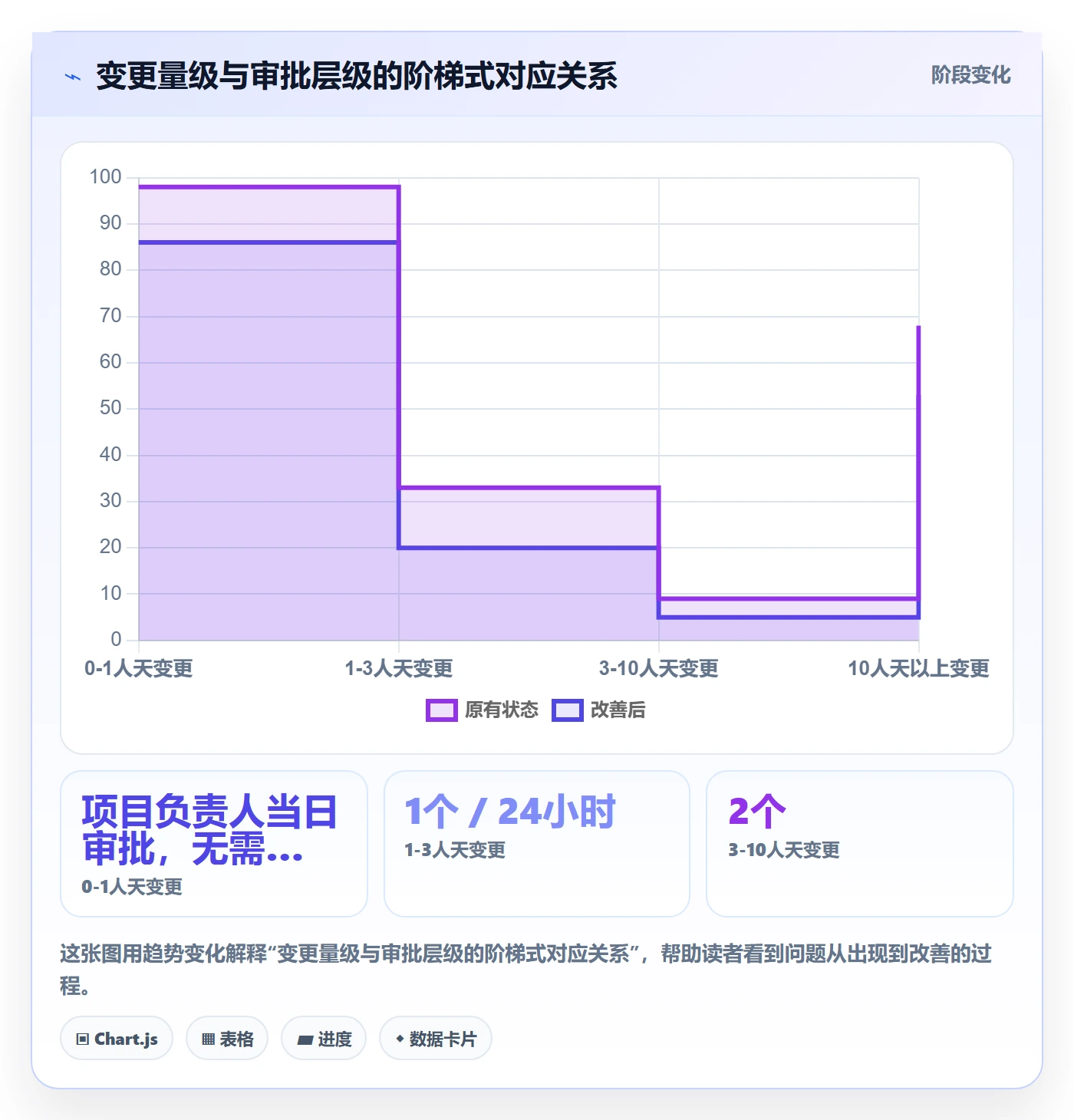The width and height of the screenshot is (1074, 1120).
Task: Select the 表格 tag chip
Action: (227, 1039)
